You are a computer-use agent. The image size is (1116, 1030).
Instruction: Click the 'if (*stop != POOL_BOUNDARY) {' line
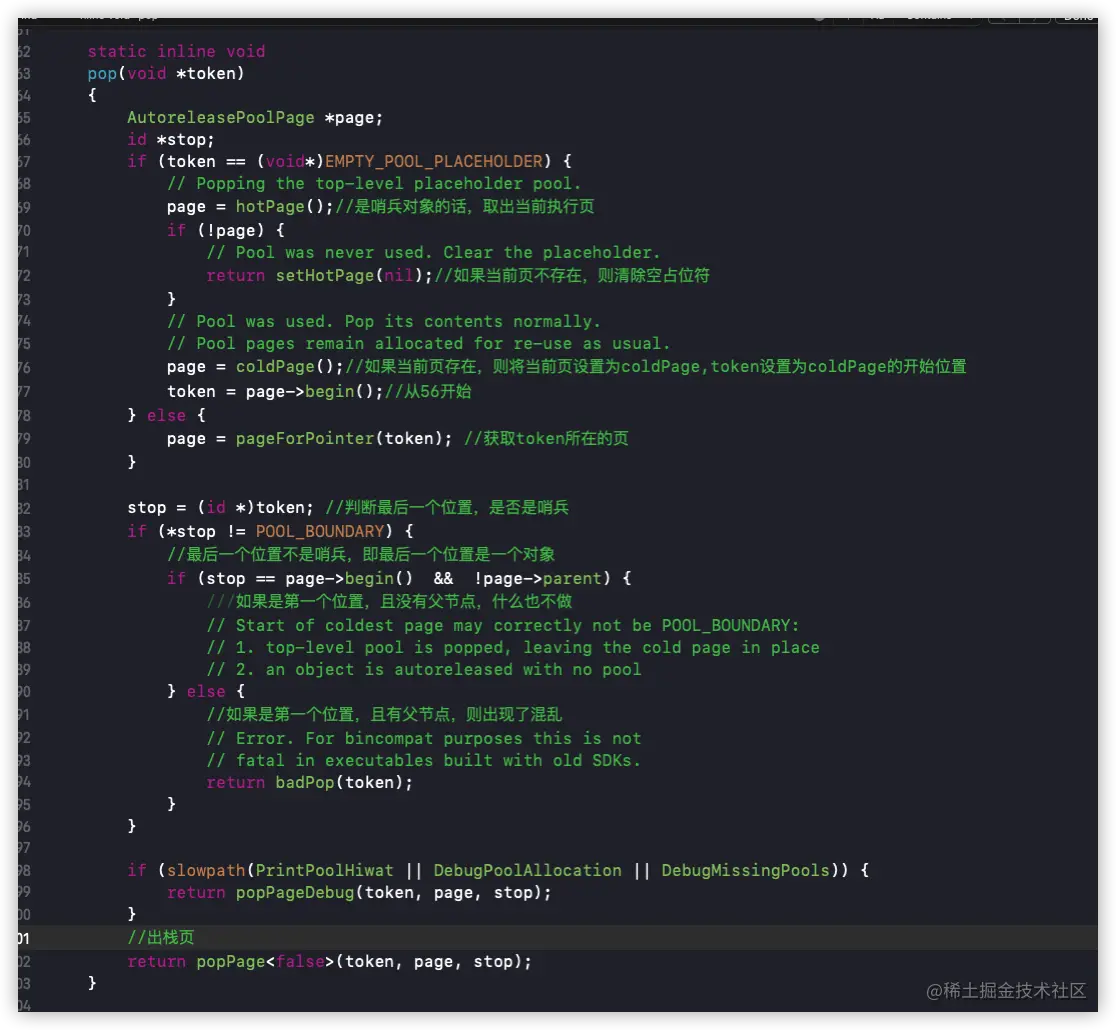click(270, 531)
